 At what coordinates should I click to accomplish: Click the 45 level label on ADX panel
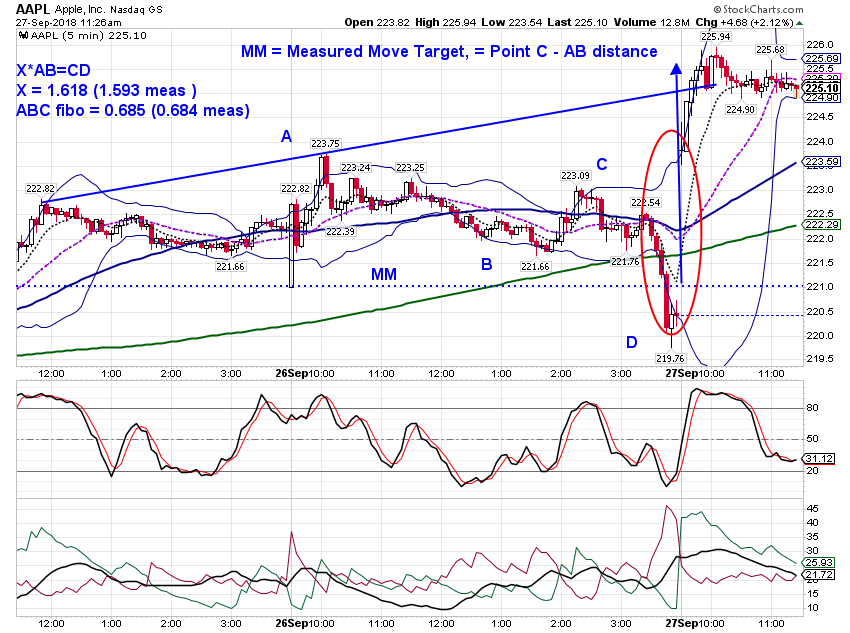(x=813, y=508)
